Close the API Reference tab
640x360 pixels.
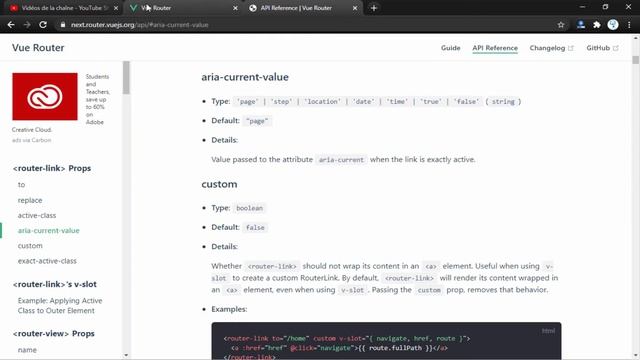coord(355,8)
